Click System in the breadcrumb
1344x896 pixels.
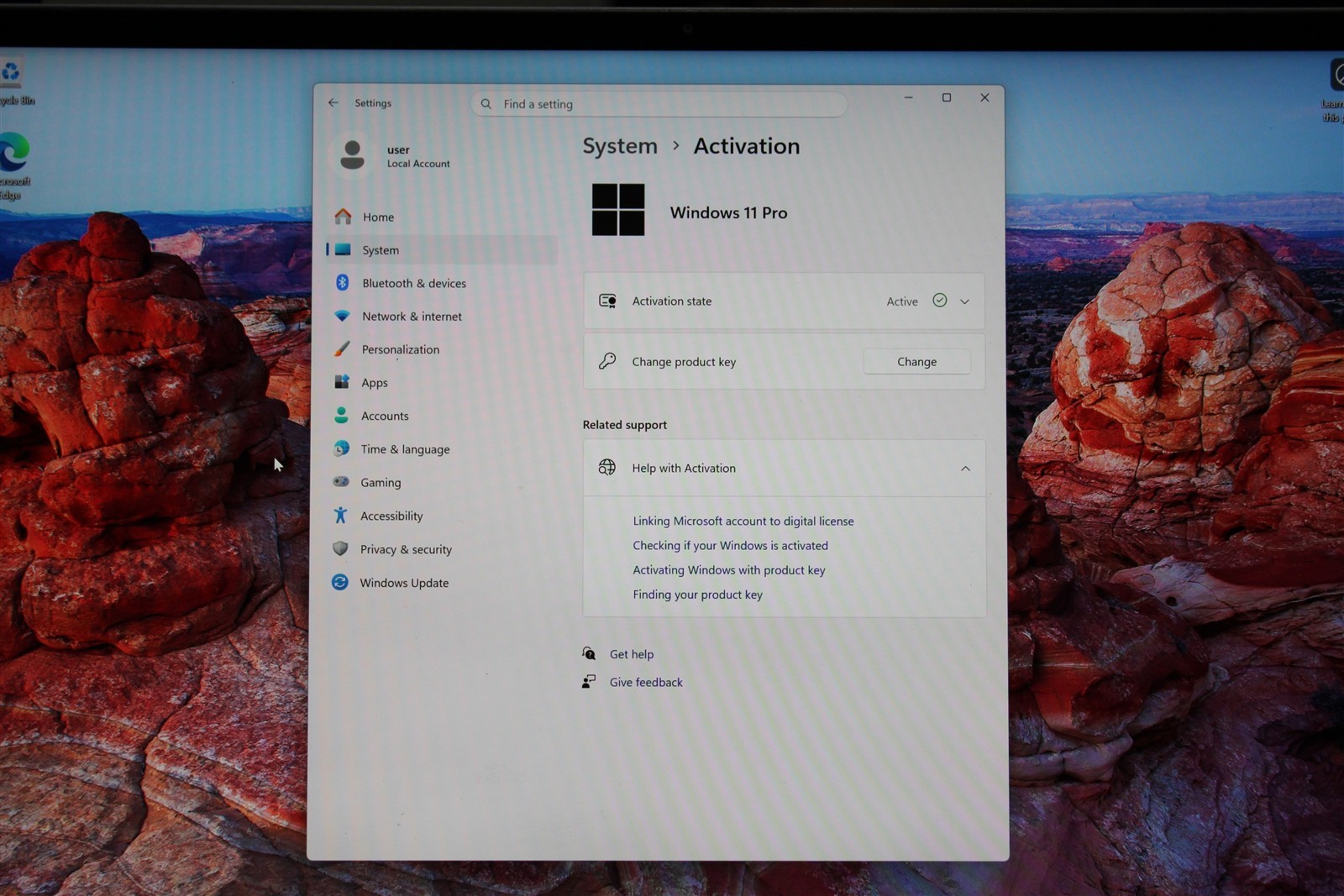coord(620,146)
